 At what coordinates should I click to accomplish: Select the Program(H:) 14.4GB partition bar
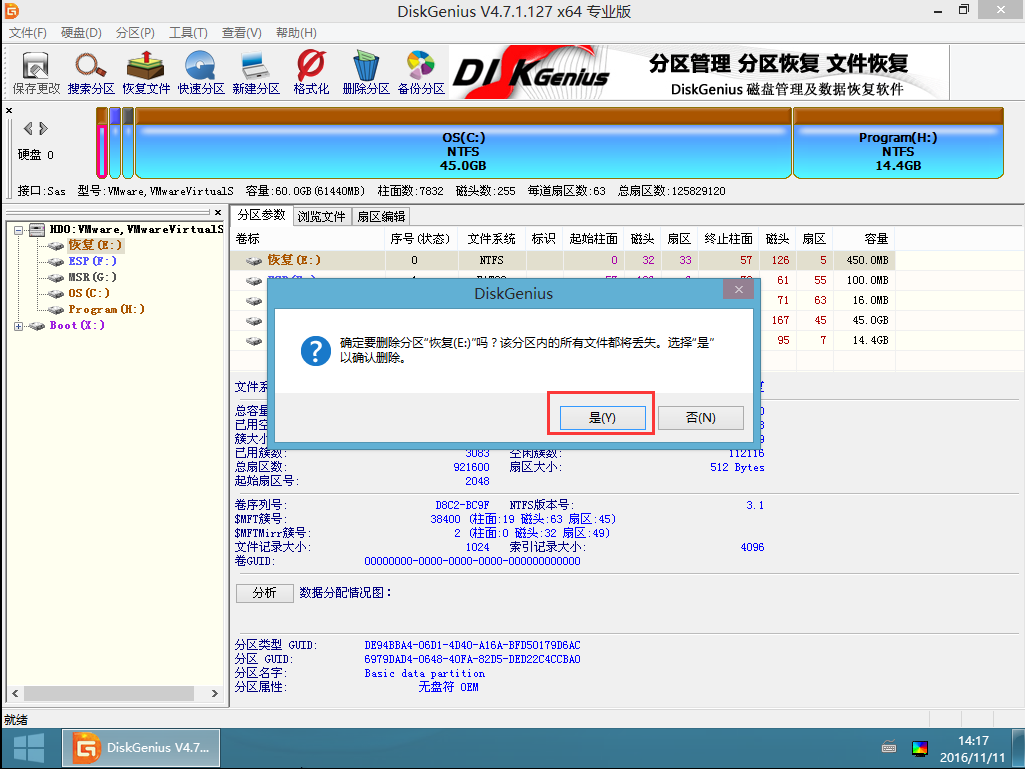pyautogui.click(x=898, y=143)
